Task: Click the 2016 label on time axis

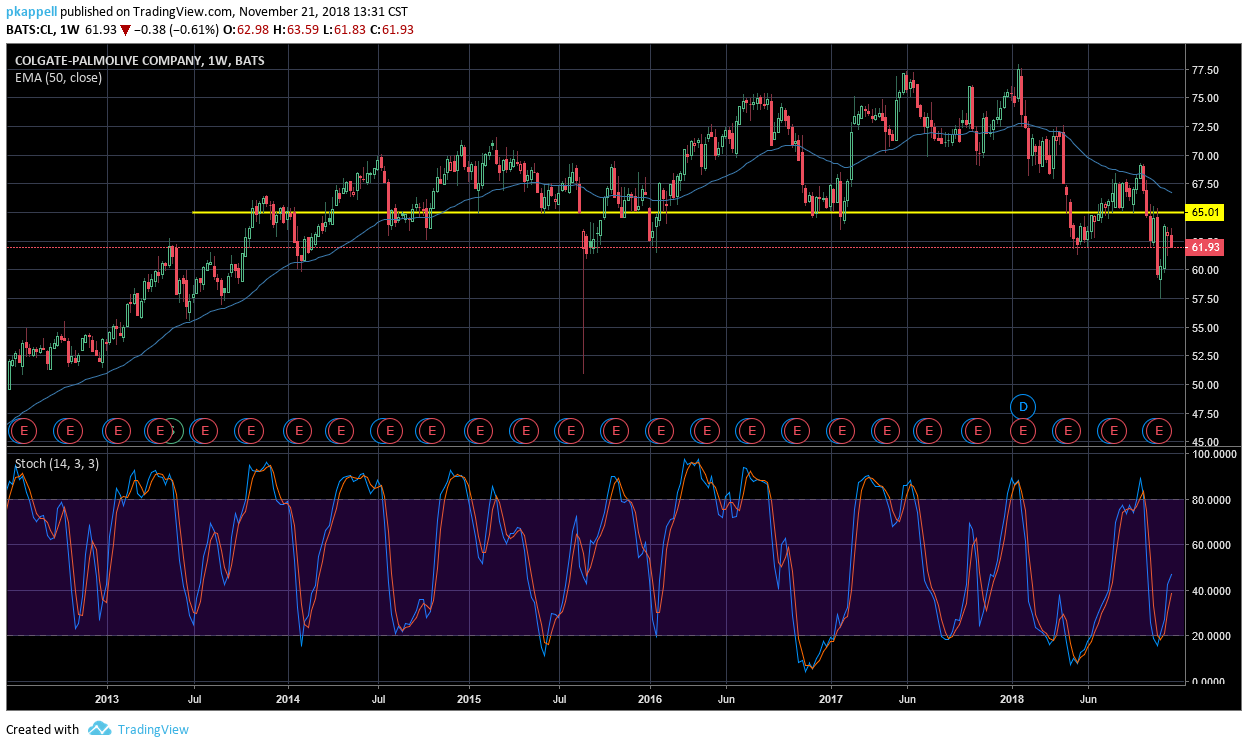Action: point(650,698)
